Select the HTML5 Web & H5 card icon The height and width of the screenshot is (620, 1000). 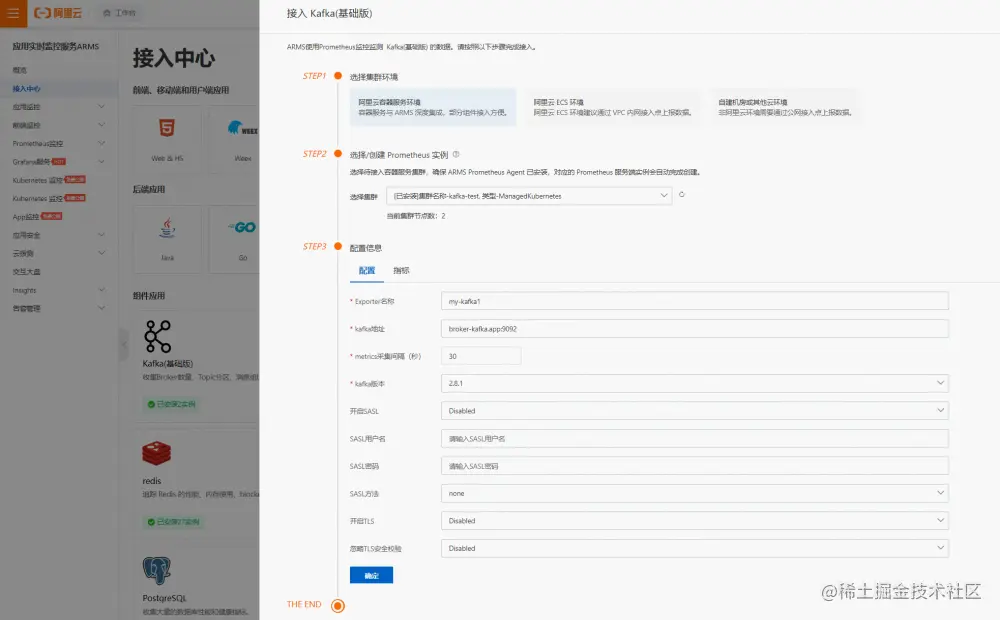point(166,128)
